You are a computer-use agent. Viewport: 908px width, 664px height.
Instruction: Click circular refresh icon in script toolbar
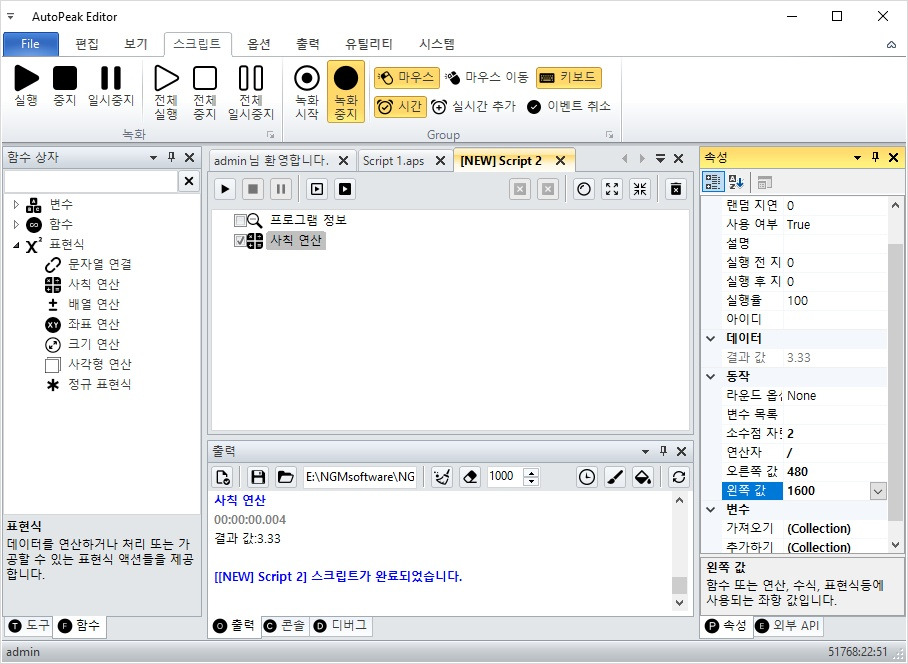[584, 189]
